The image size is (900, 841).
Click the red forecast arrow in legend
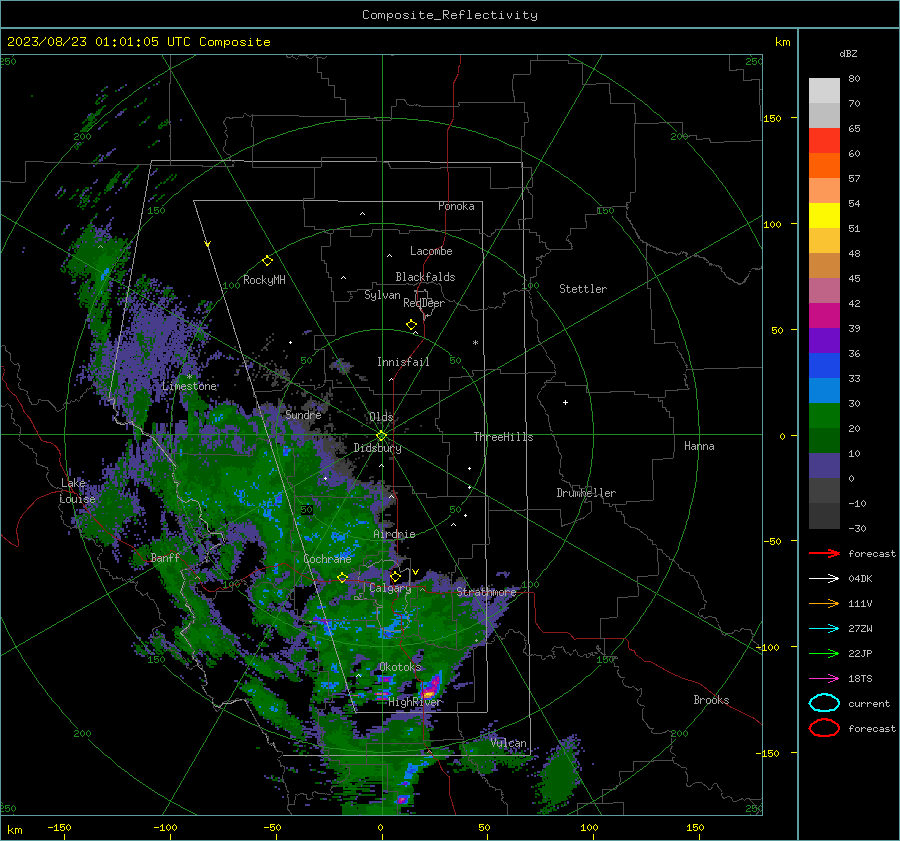(x=824, y=553)
